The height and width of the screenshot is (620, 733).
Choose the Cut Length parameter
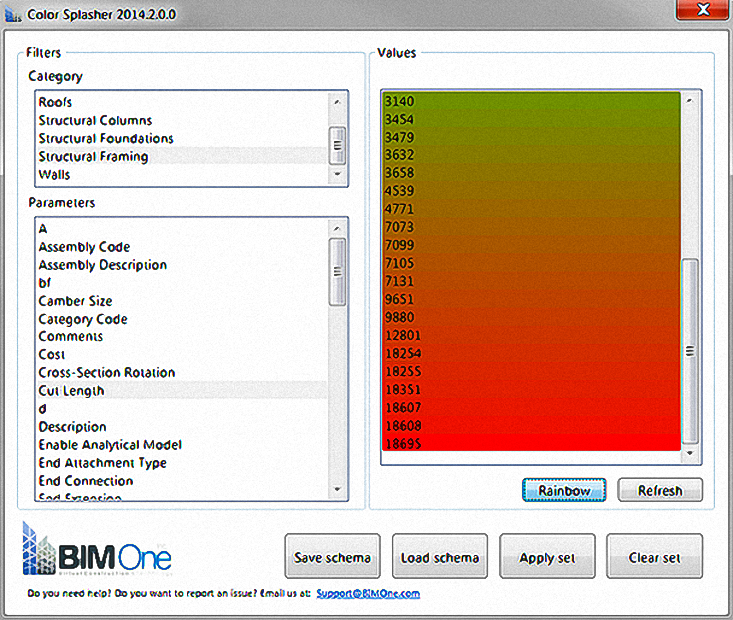71,391
